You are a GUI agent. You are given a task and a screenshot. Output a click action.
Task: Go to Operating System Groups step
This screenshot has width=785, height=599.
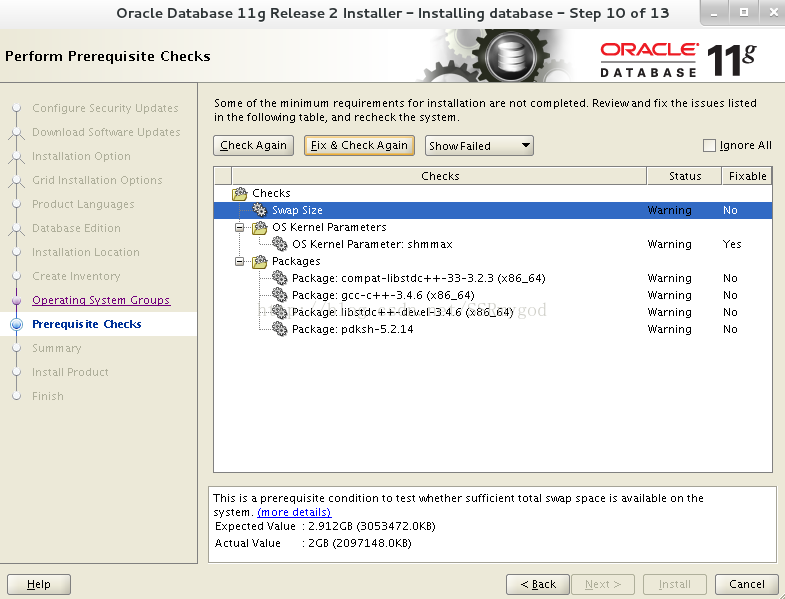coord(101,300)
